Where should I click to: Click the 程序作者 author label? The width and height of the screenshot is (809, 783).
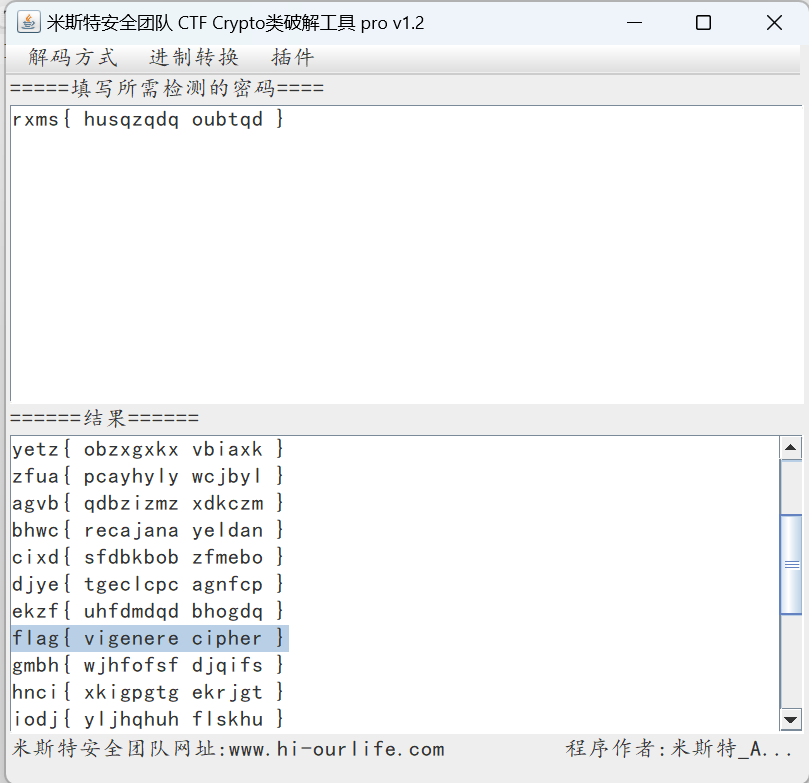[678, 749]
